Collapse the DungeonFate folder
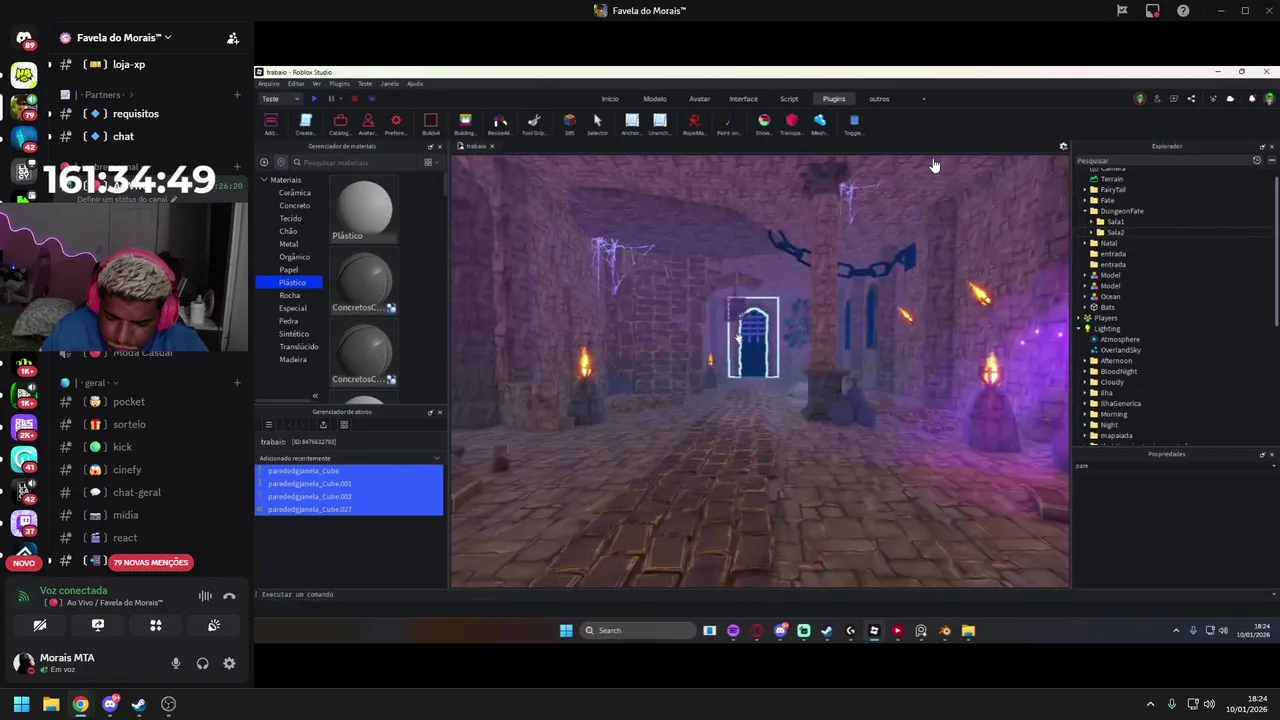The width and height of the screenshot is (1280, 720). pyautogui.click(x=1085, y=211)
